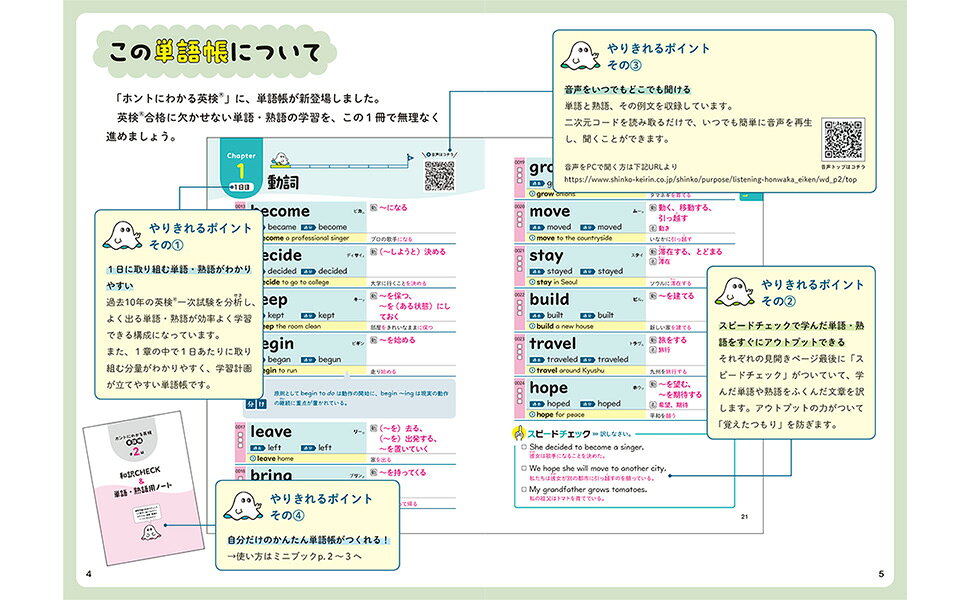Click the ghost mascot in the やりきれるポイント その① box
This screenshot has height=600, width=970.
click(x=122, y=237)
